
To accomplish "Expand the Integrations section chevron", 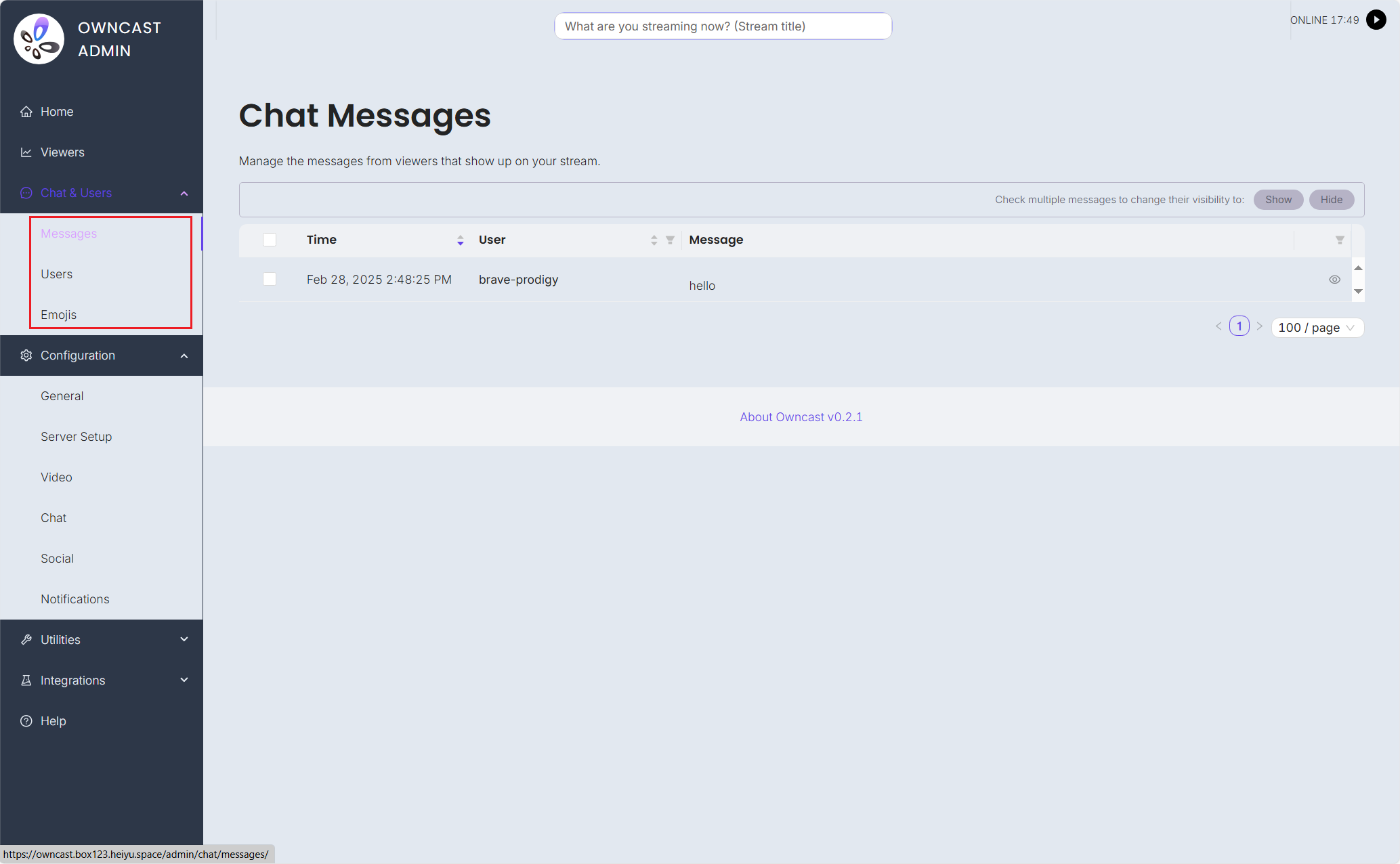I will (184, 680).
